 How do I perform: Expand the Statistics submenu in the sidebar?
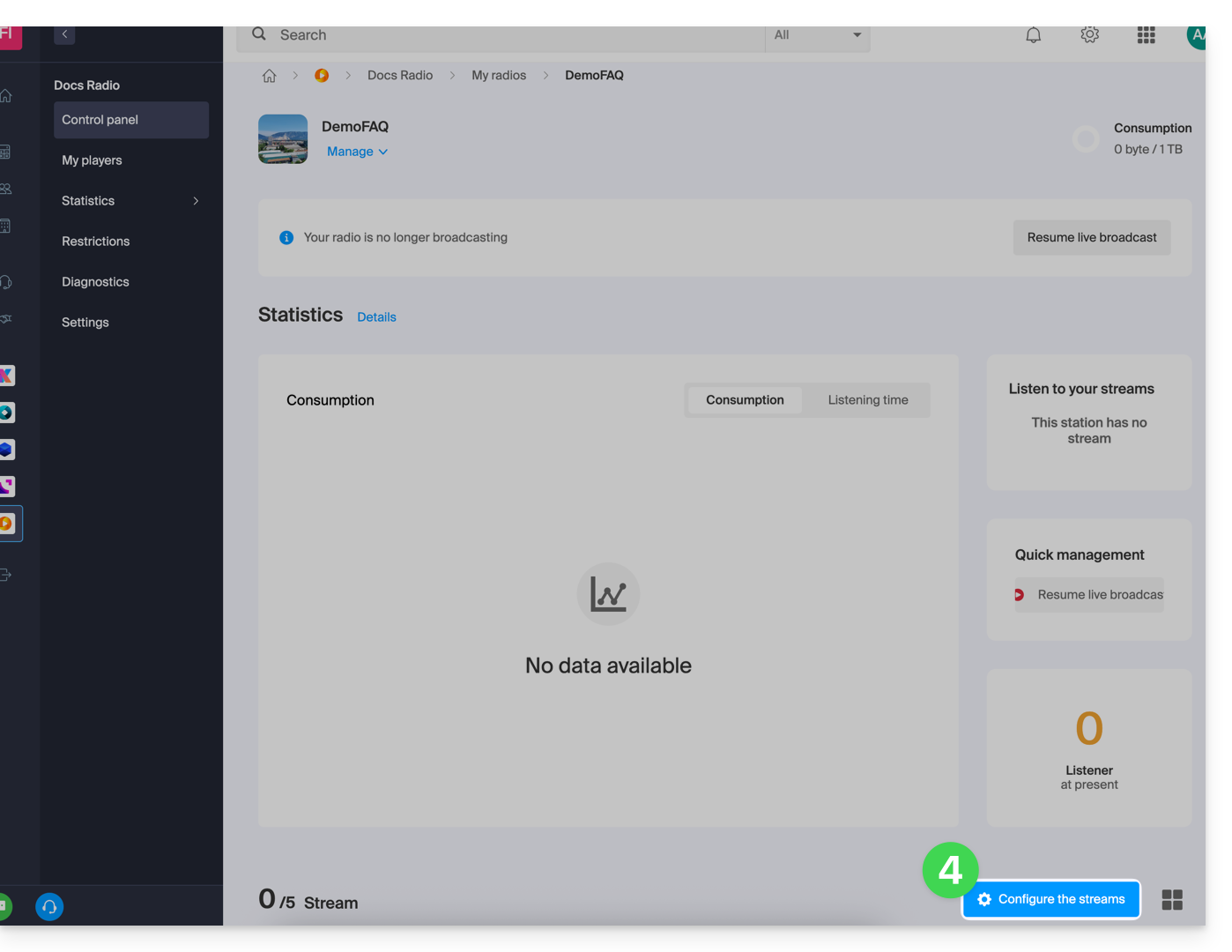130,201
